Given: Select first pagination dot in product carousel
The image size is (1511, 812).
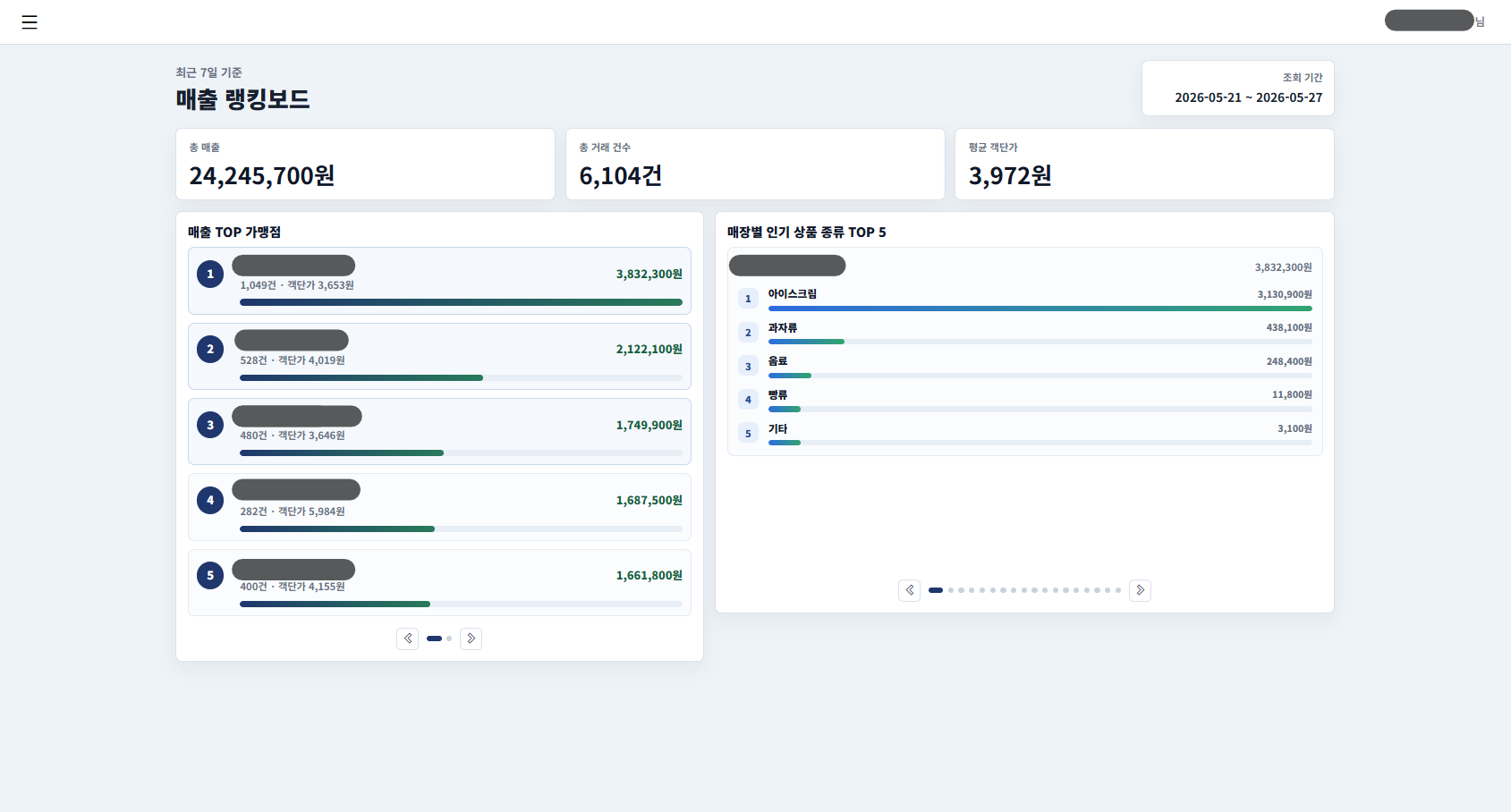Looking at the screenshot, I should click(x=936, y=590).
